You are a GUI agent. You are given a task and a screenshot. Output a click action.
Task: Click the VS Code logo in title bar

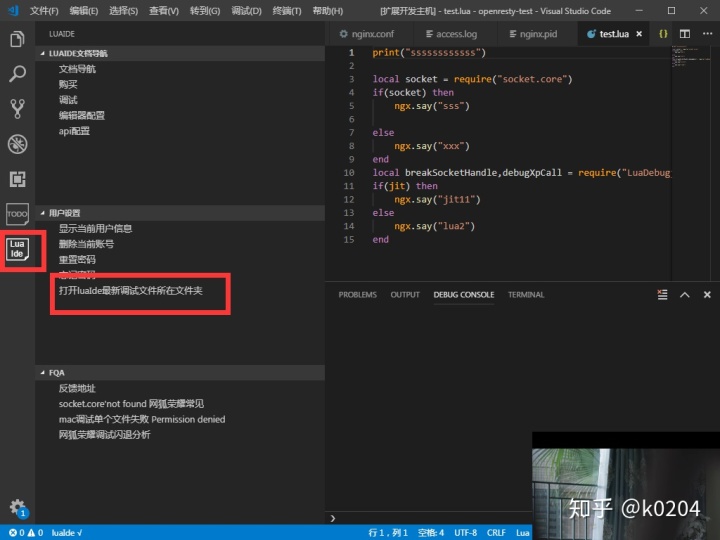pos(13,10)
